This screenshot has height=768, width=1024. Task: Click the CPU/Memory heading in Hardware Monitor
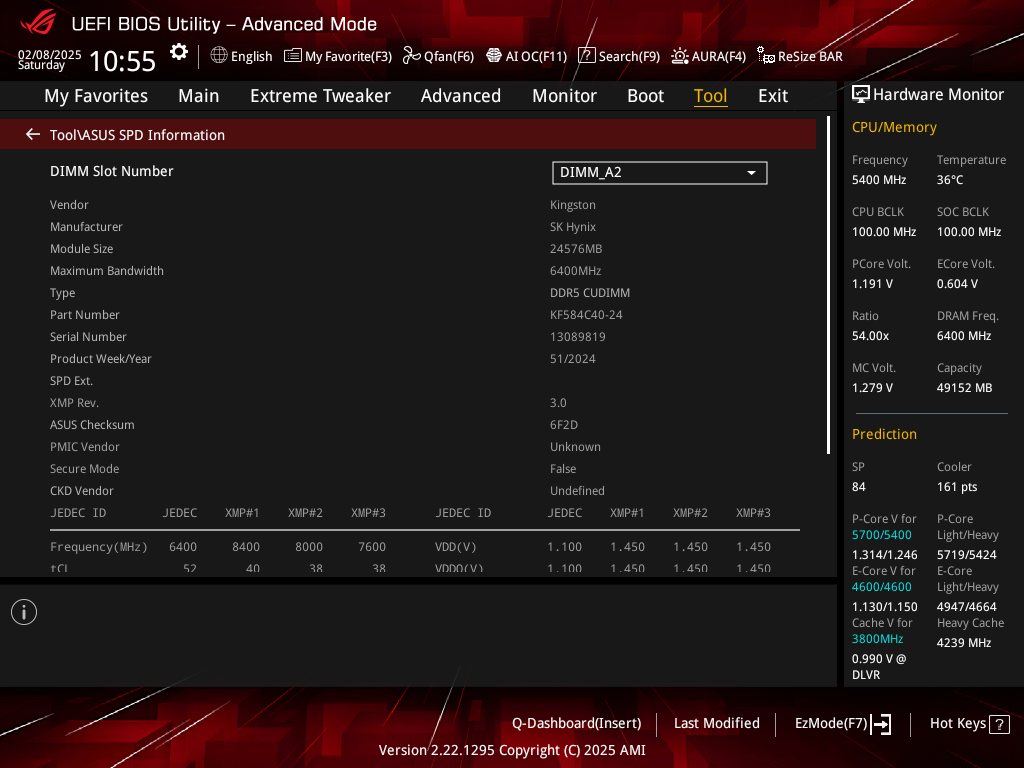894,127
